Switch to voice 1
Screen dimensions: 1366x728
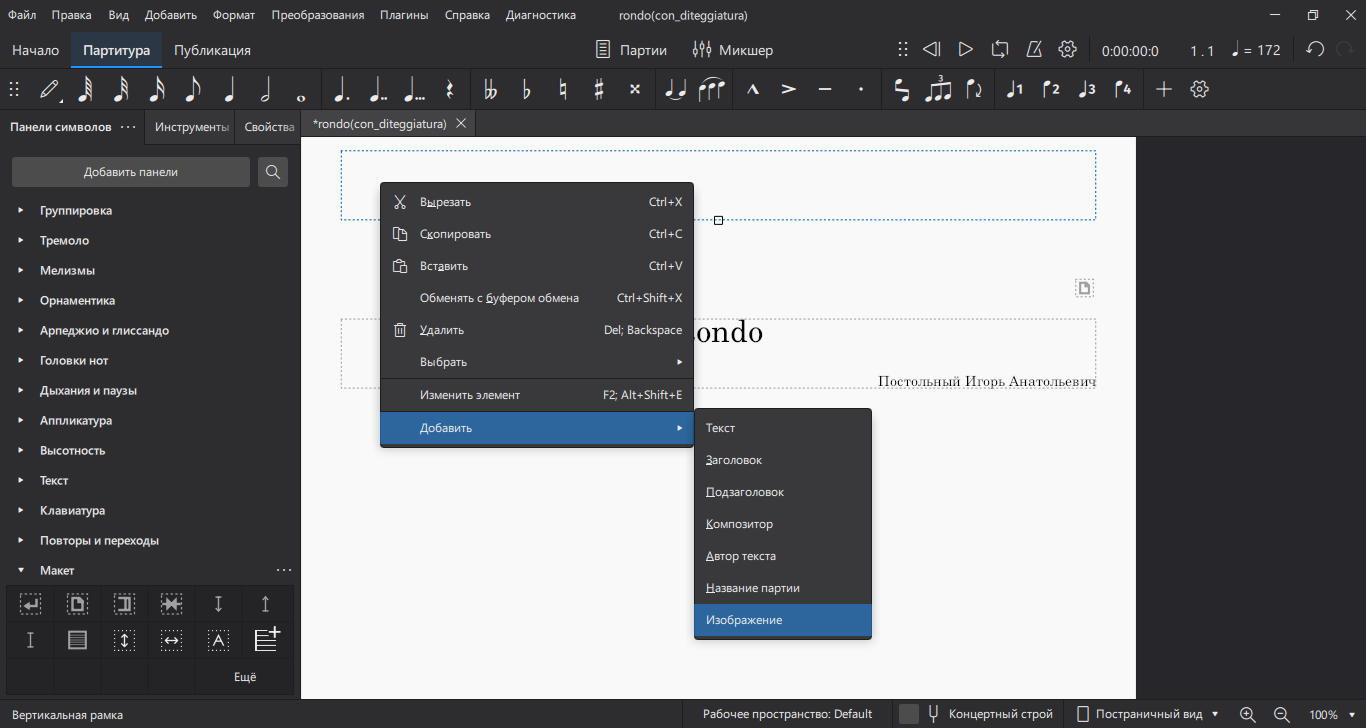1015,89
